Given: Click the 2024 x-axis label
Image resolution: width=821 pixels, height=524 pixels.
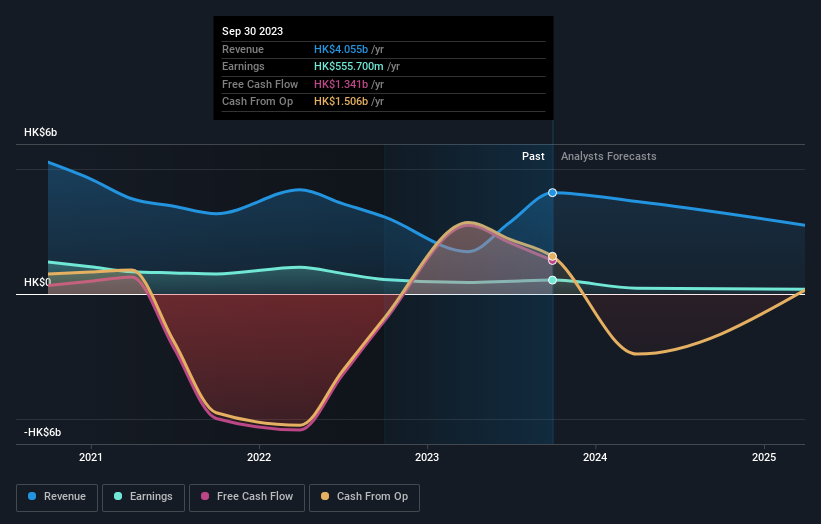Looking at the screenshot, I should (595, 457).
